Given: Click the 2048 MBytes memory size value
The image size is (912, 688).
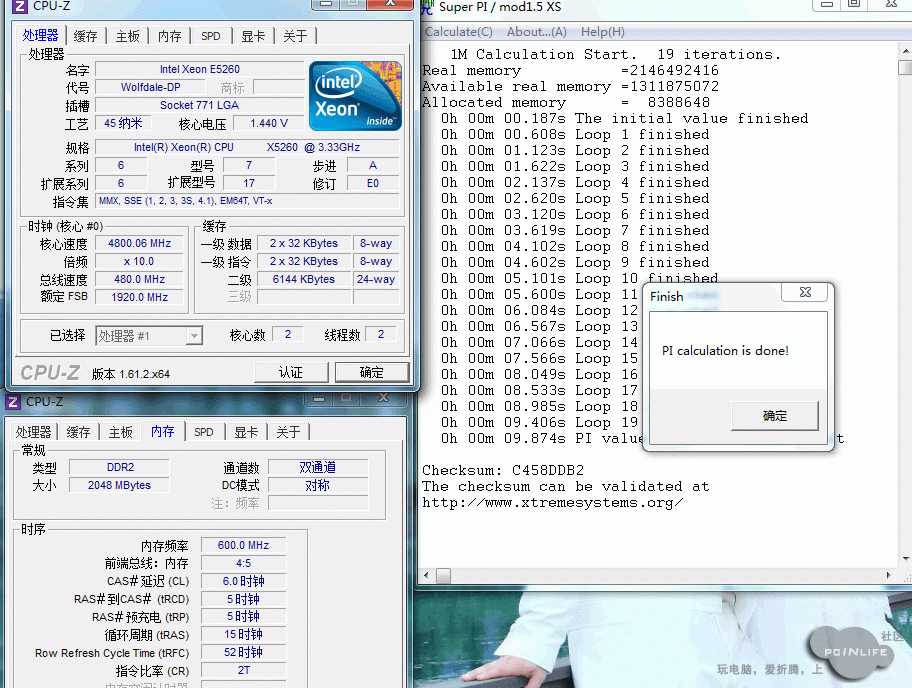Looking at the screenshot, I should click(120, 485).
